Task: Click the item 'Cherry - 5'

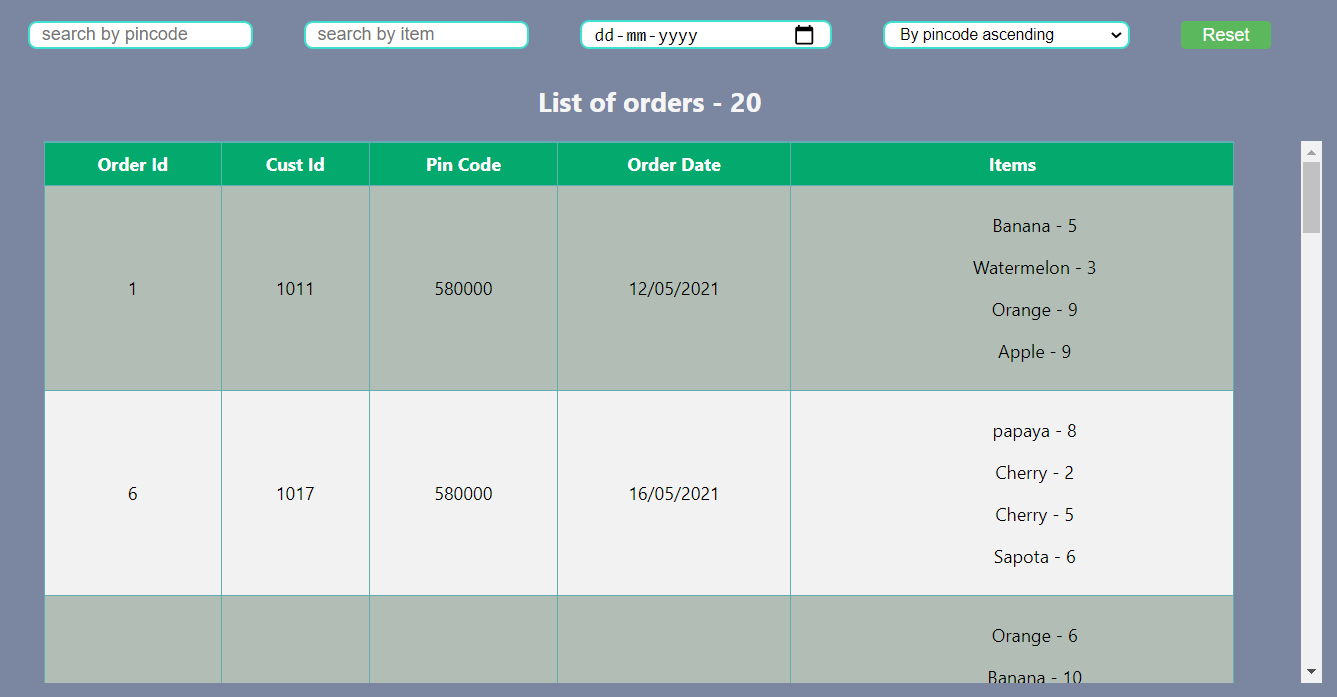Action: pos(1034,515)
